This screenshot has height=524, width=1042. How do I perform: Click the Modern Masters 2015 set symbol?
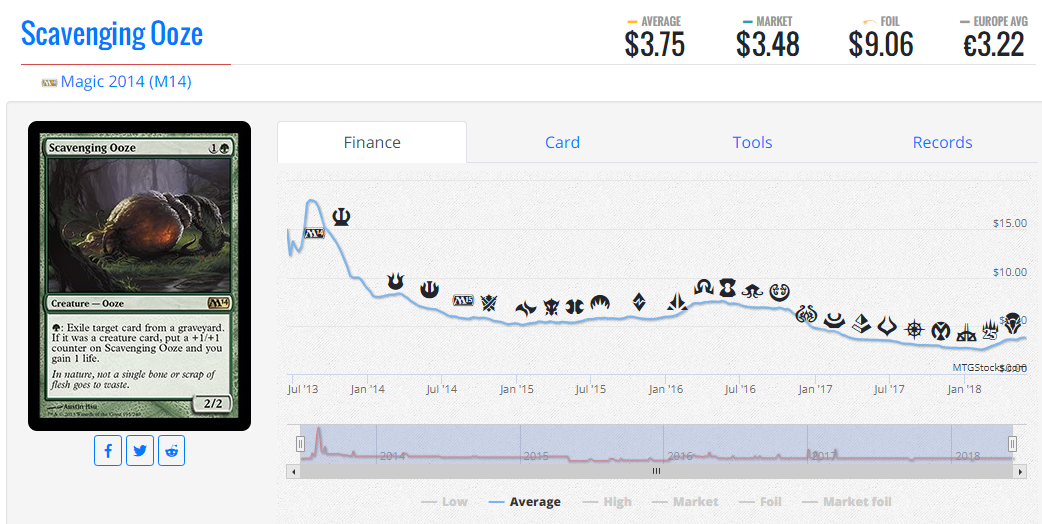(x=574, y=307)
